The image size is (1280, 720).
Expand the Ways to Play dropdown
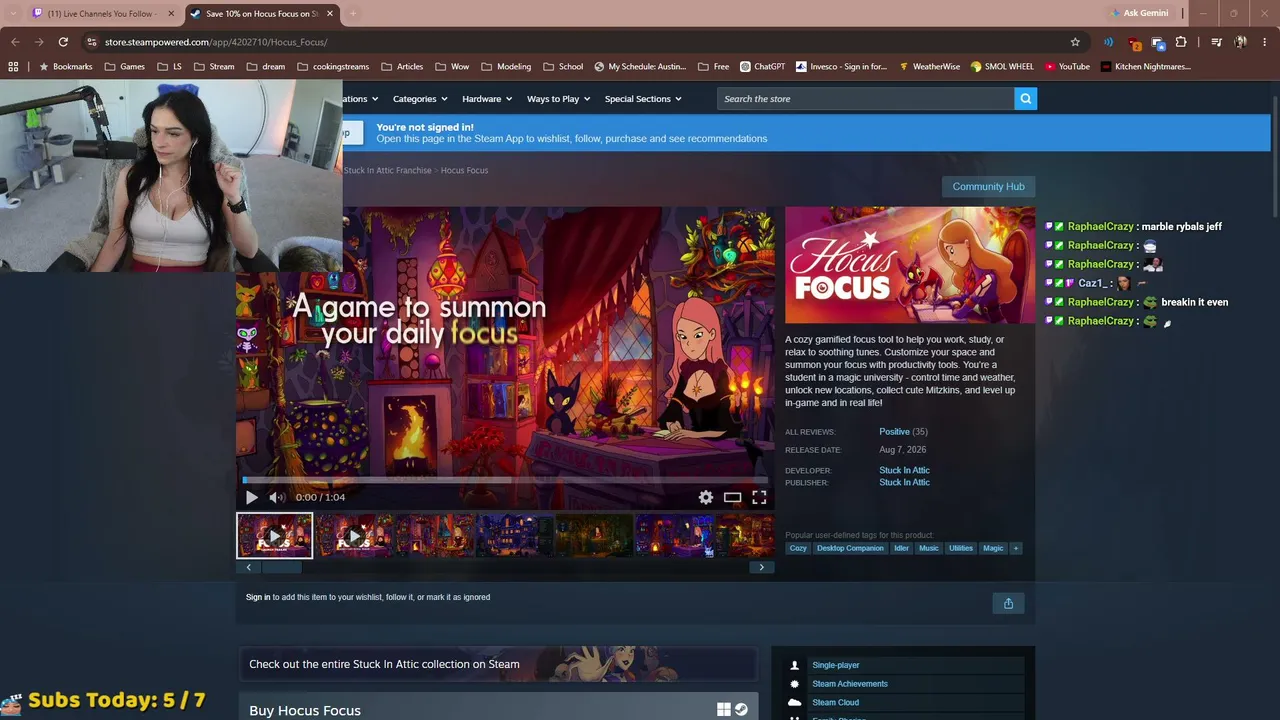point(559,99)
